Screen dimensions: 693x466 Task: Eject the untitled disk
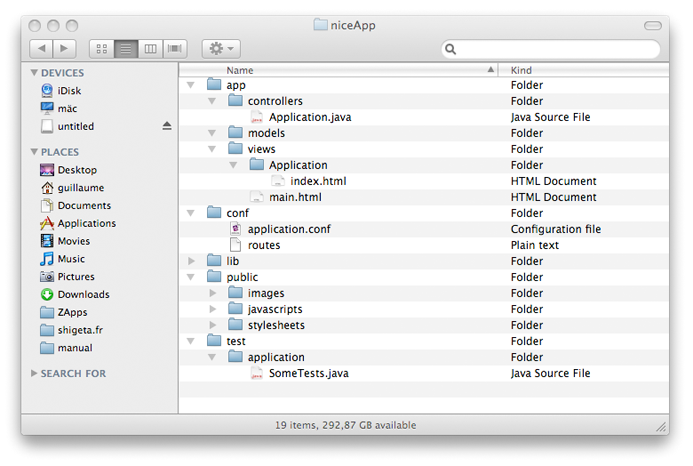(x=167, y=126)
